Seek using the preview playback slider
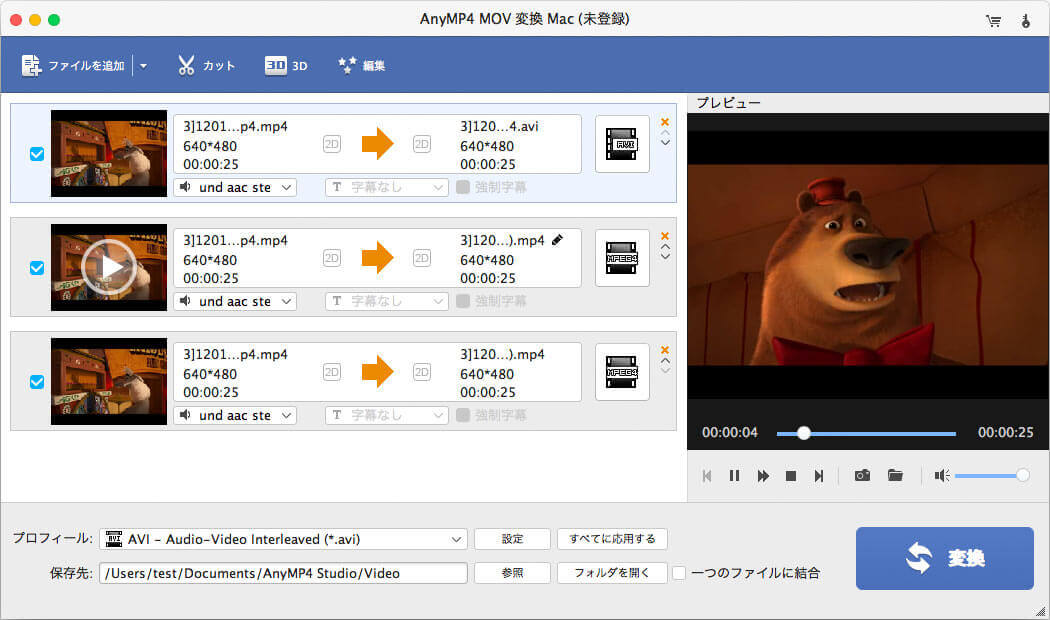Viewport: 1050px width, 620px height. click(x=866, y=433)
